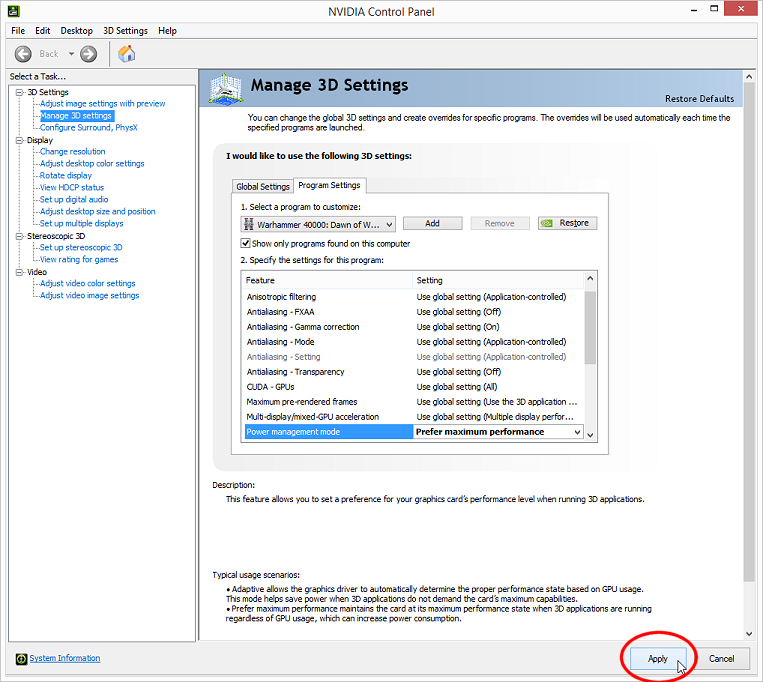Click the System Information icon

(x=21, y=659)
